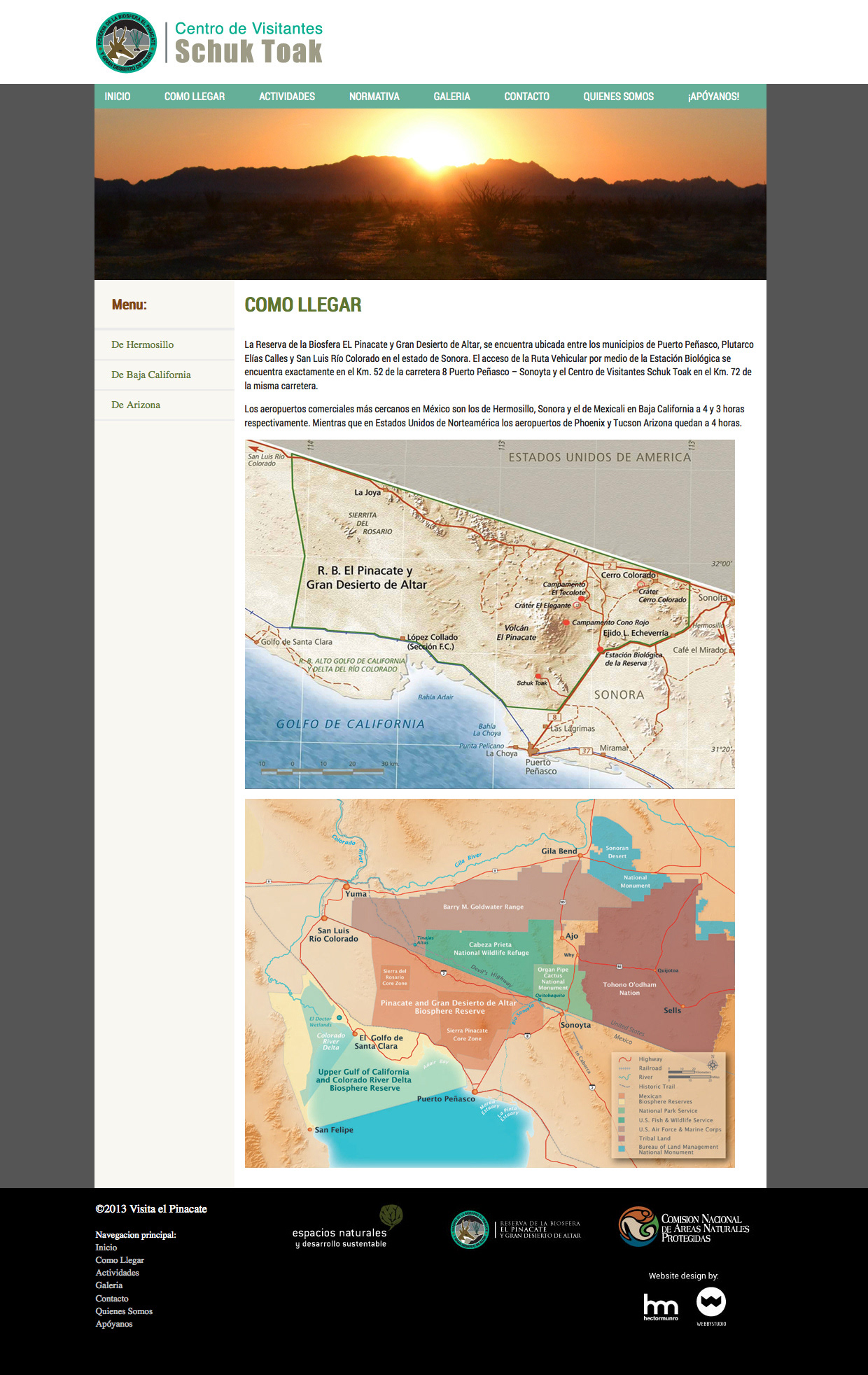
Task: Open the hectormunro designer logo
Action: click(x=660, y=1306)
